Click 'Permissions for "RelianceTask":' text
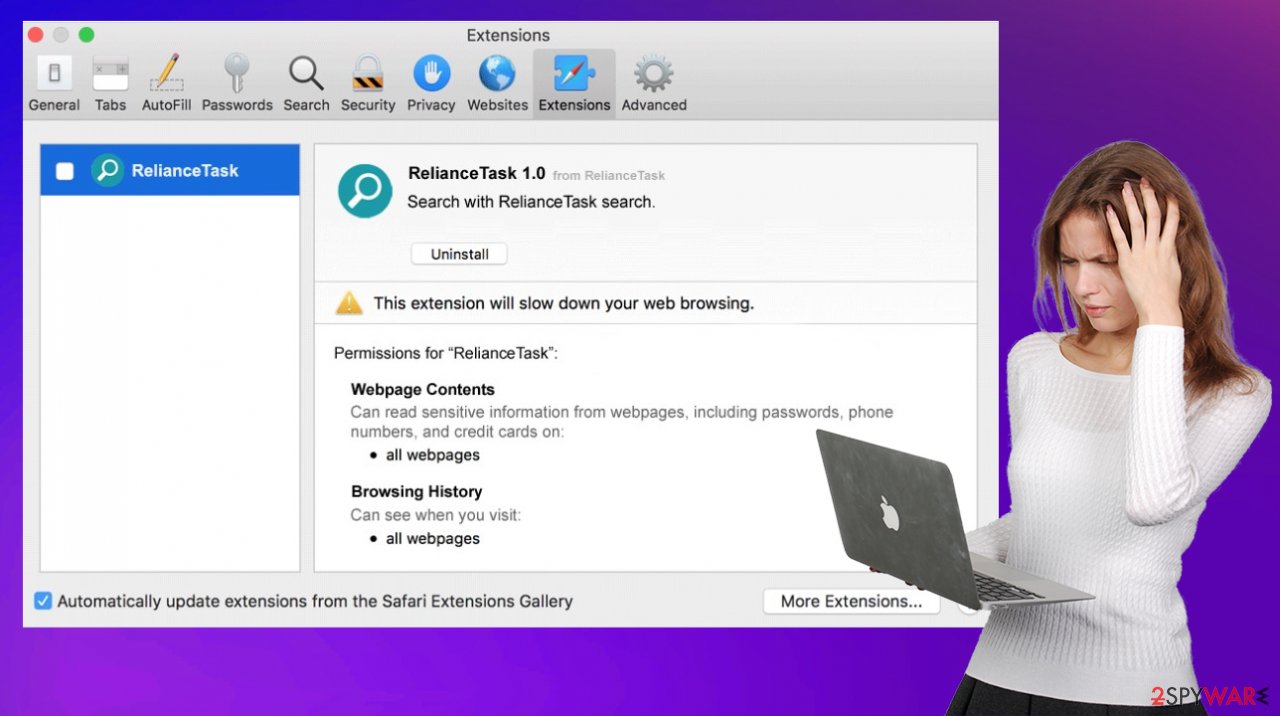The width and height of the screenshot is (1280, 716). point(445,353)
